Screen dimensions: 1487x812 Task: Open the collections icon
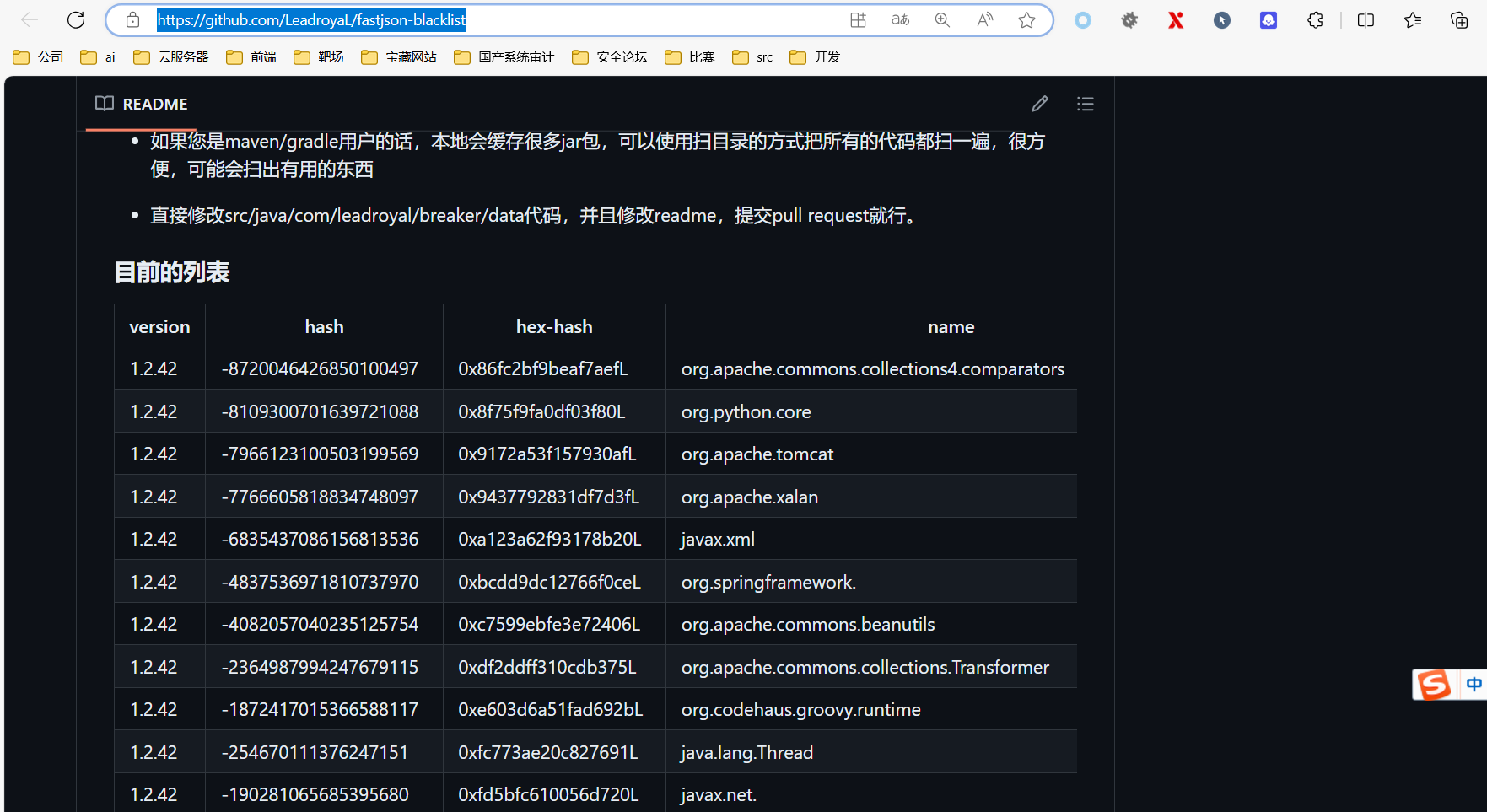(x=1459, y=20)
